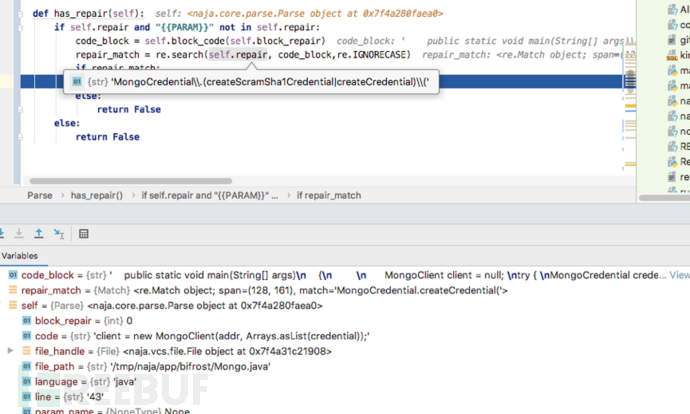Click the View link for code_block
Viewport: 690px width, 414px height.
click(678, 274)
